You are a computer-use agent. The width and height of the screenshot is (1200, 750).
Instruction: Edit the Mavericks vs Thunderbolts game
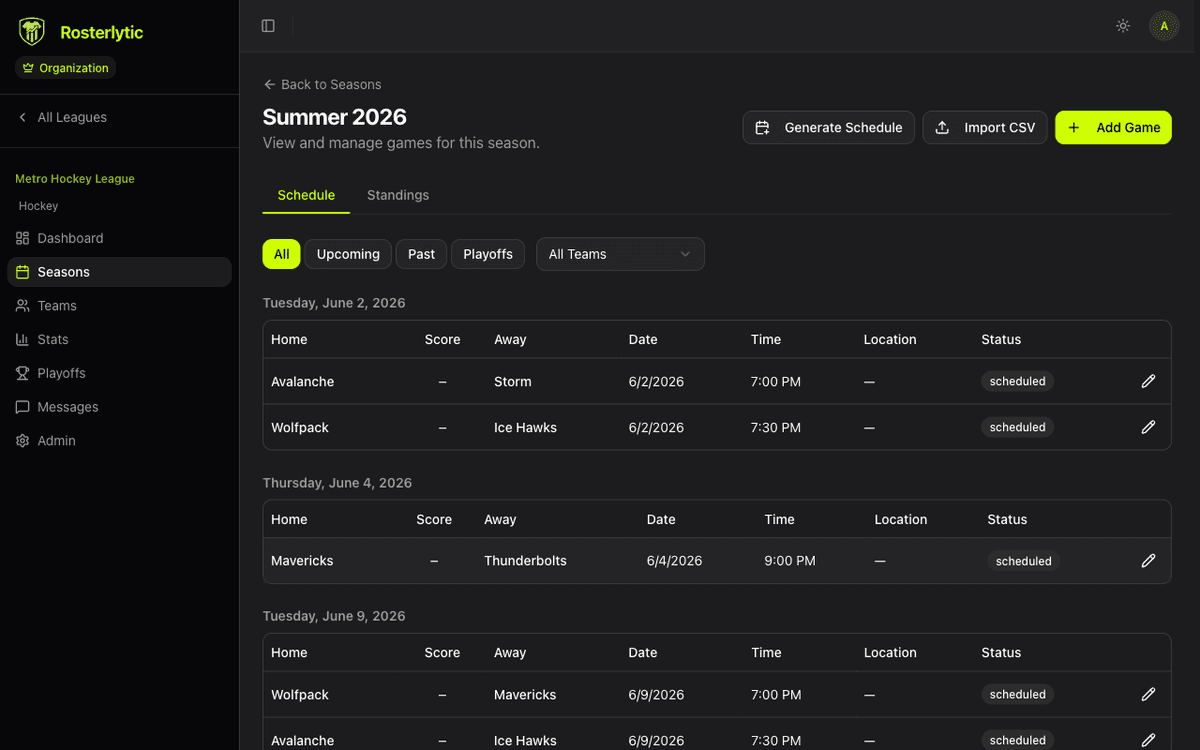1148,561
